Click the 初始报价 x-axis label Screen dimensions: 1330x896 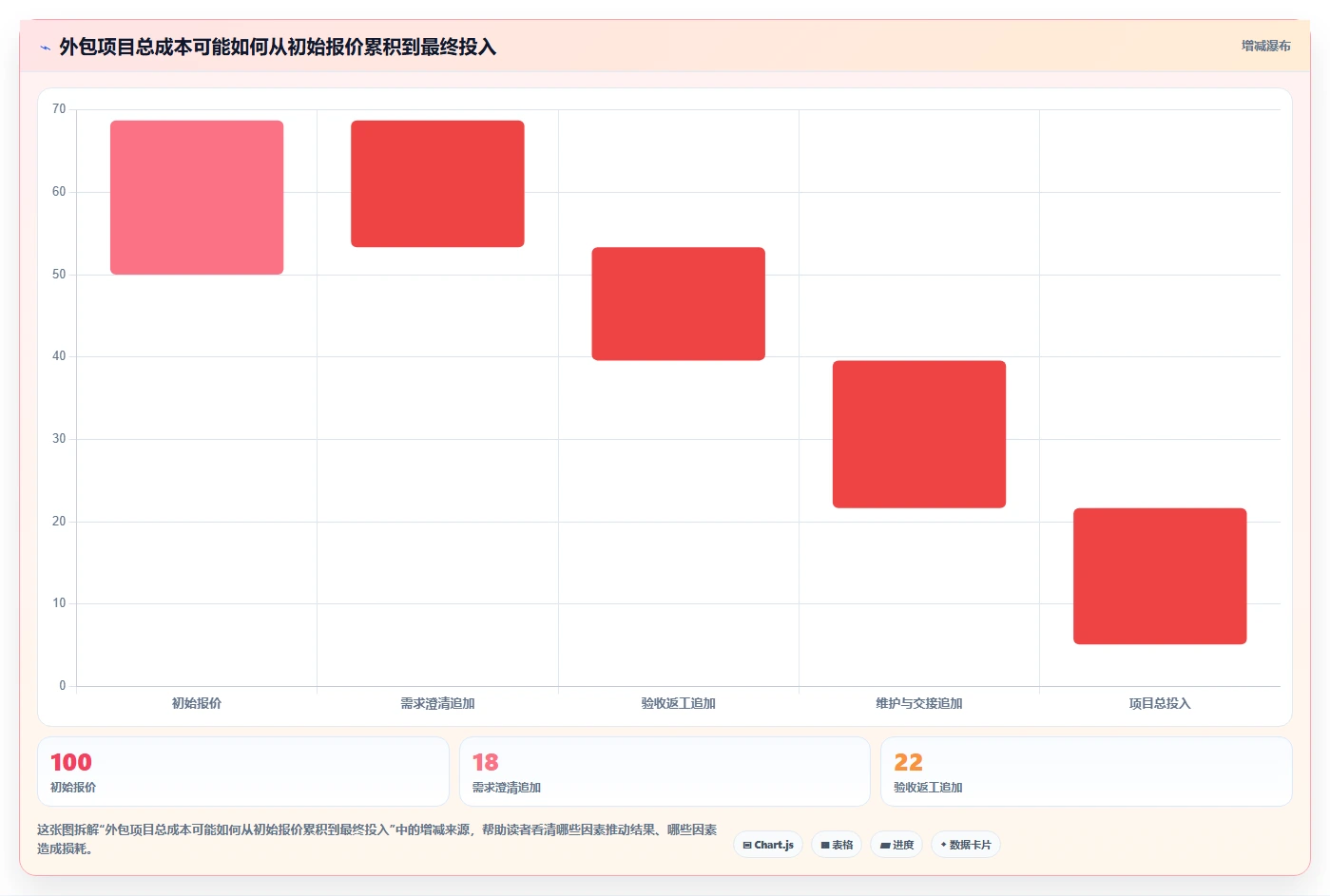click(x=197, y=703)
